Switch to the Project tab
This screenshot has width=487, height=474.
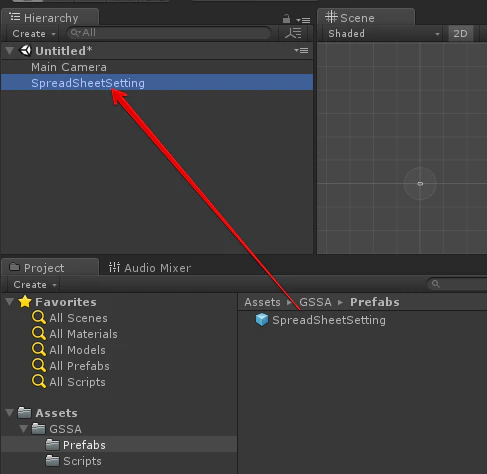pyautogui.click(x=50, y=268)
